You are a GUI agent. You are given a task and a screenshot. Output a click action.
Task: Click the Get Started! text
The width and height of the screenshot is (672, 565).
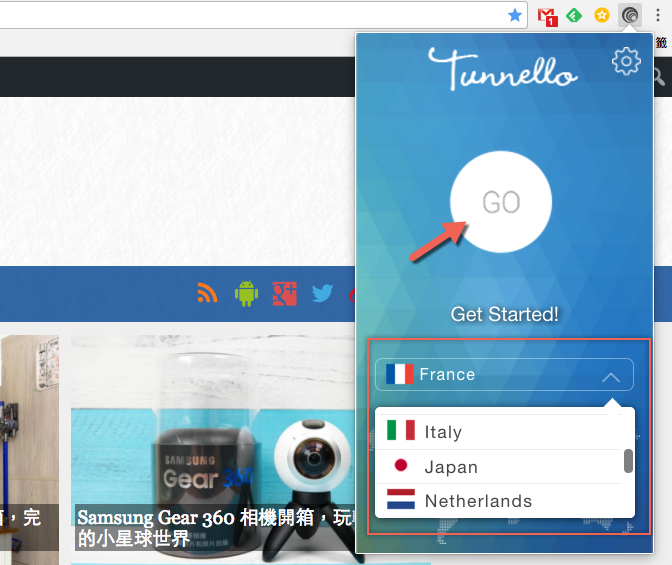coord(504,314)
